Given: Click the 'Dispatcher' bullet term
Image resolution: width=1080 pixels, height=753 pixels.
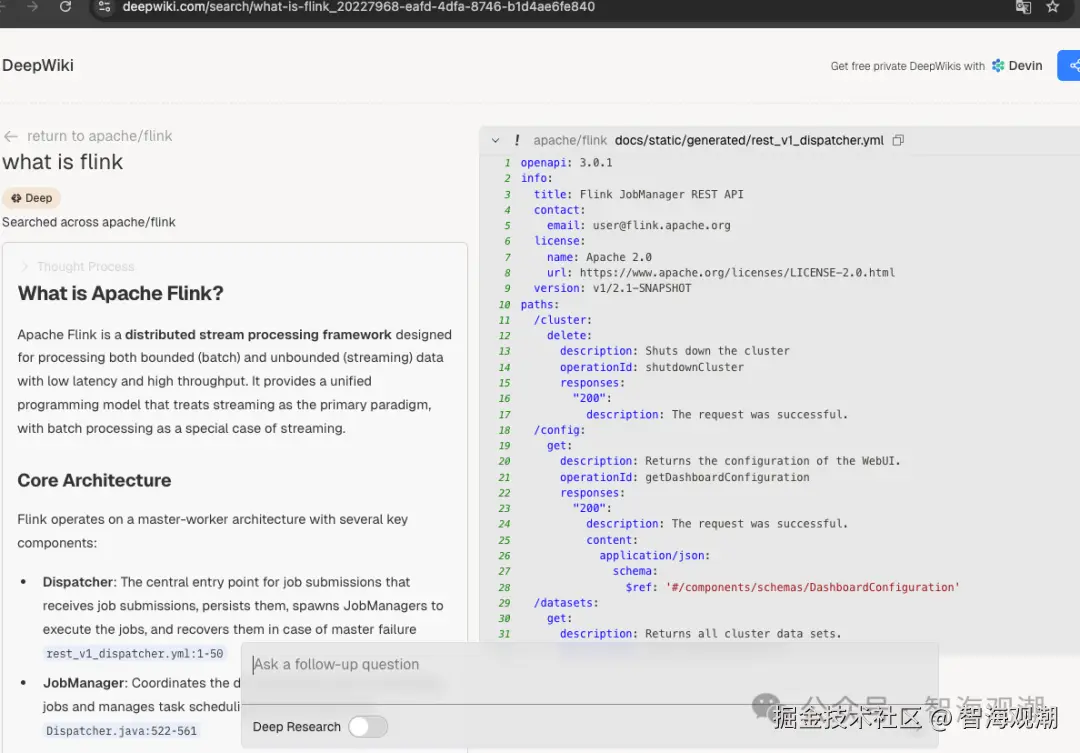Looking at the screenshot, I should tap(78, 582).
